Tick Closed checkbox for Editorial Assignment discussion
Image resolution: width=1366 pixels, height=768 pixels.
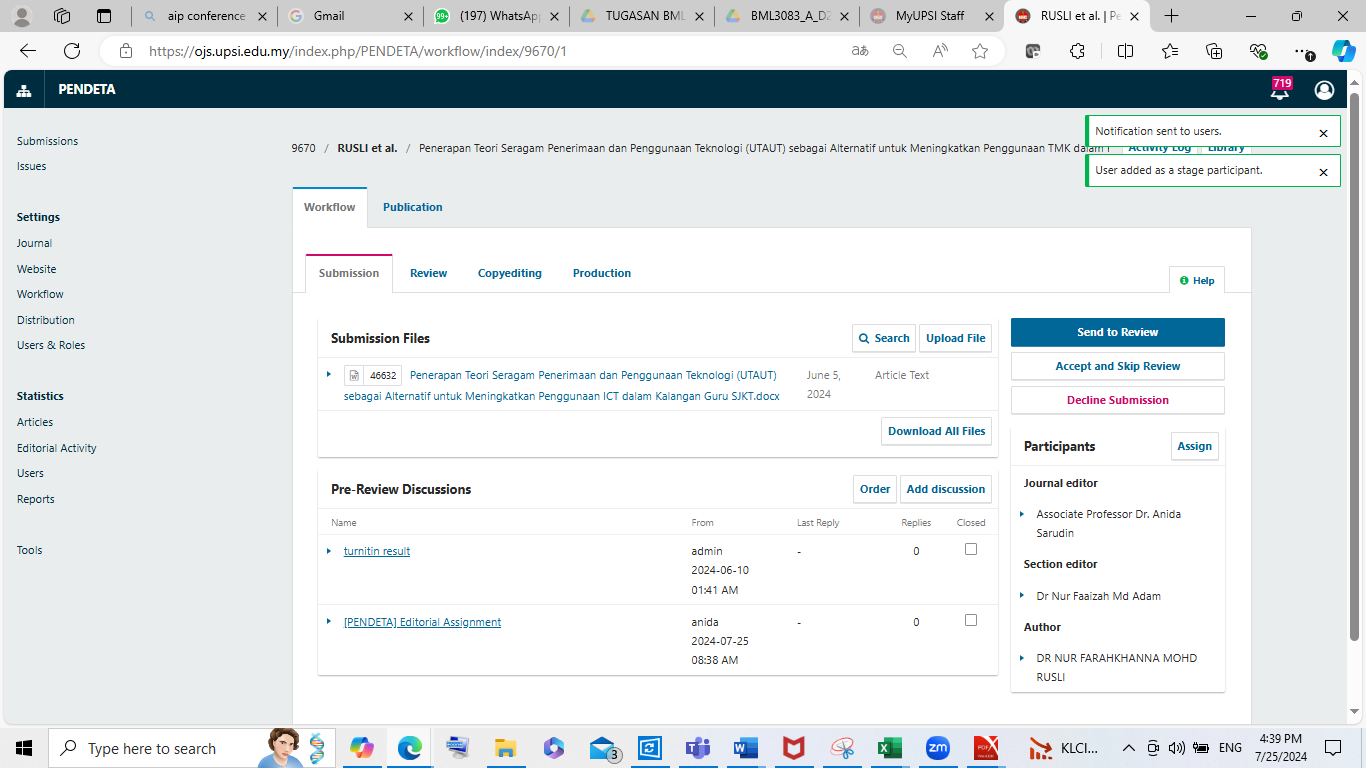(970, 620)
